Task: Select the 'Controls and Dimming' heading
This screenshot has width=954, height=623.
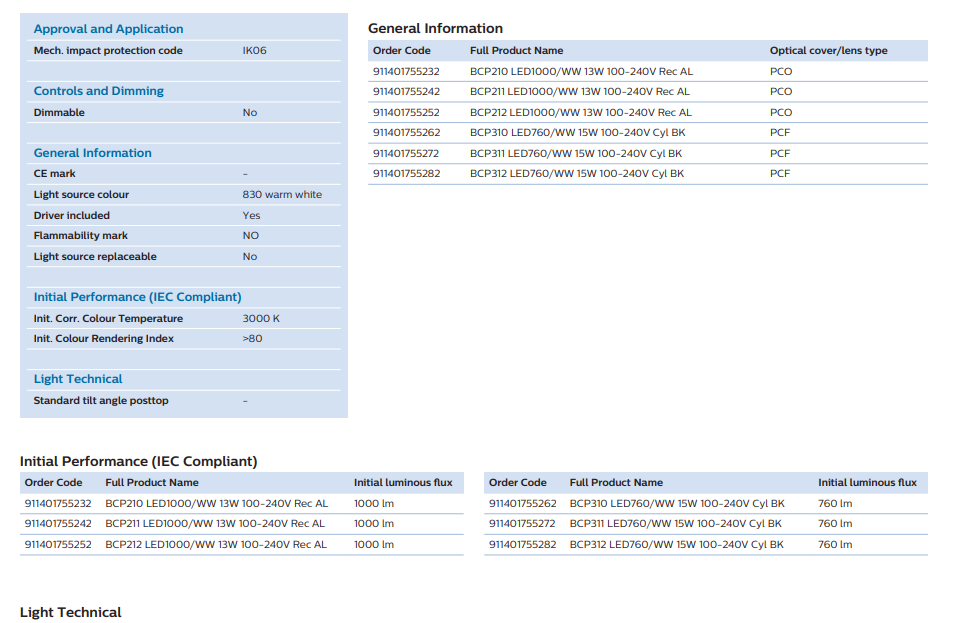Action: click(99, 91)
